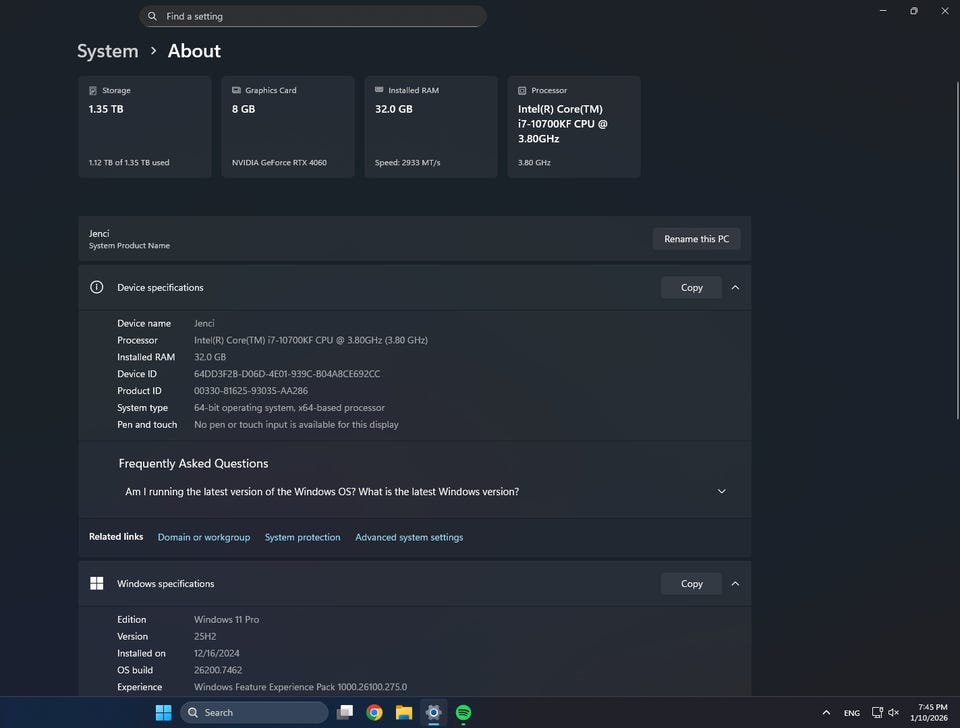Focus the Find a setting search box
The height and width of the screenshot is (728, 960).
313,16
